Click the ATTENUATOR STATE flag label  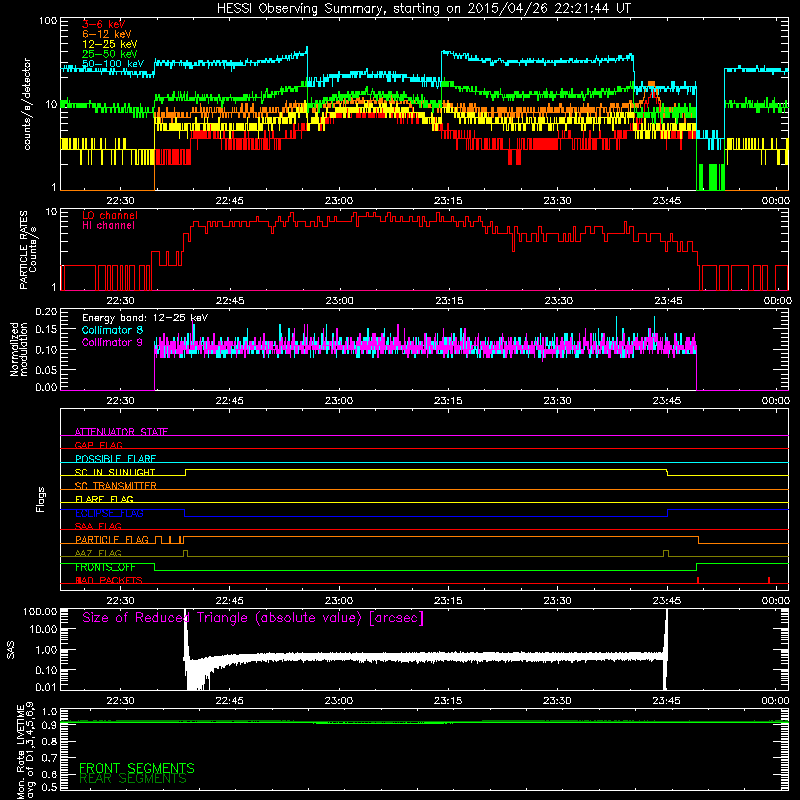[121, 432]
